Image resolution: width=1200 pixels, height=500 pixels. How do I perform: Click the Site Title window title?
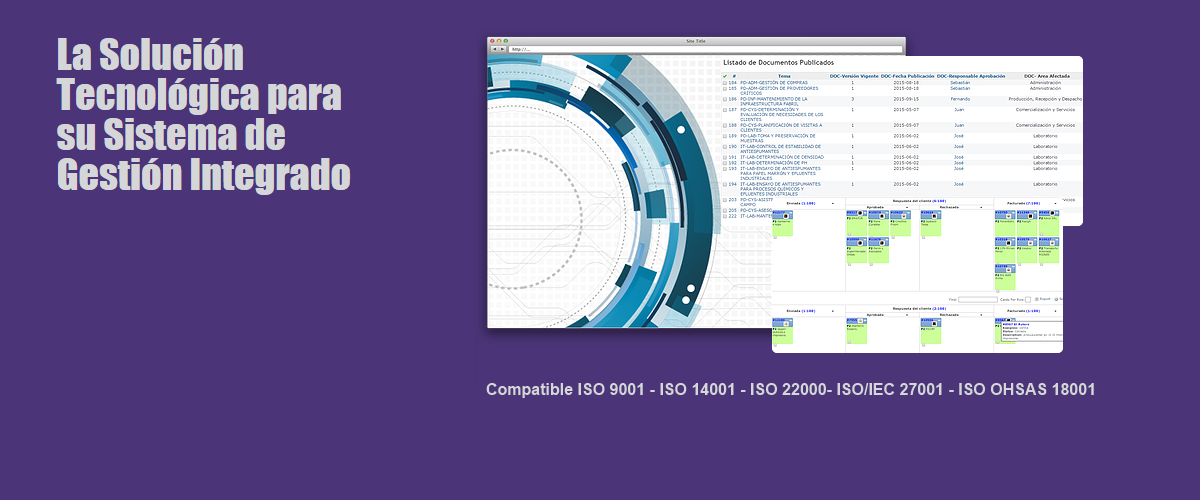click(697, 41)
